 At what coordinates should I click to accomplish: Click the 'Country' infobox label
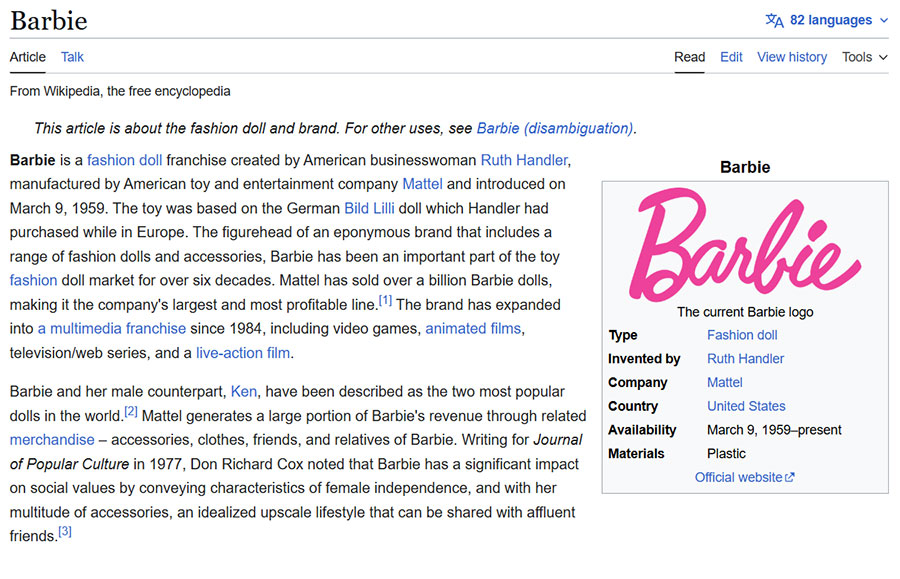(633, 406)
